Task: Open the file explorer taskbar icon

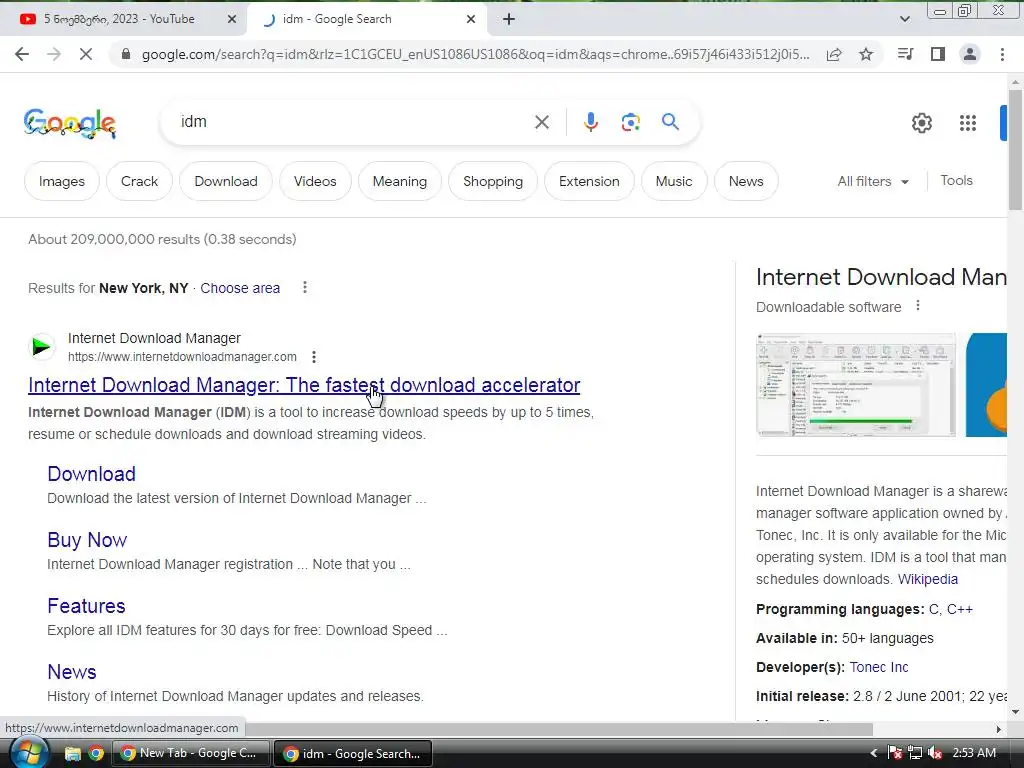Action: click(72, 754)
